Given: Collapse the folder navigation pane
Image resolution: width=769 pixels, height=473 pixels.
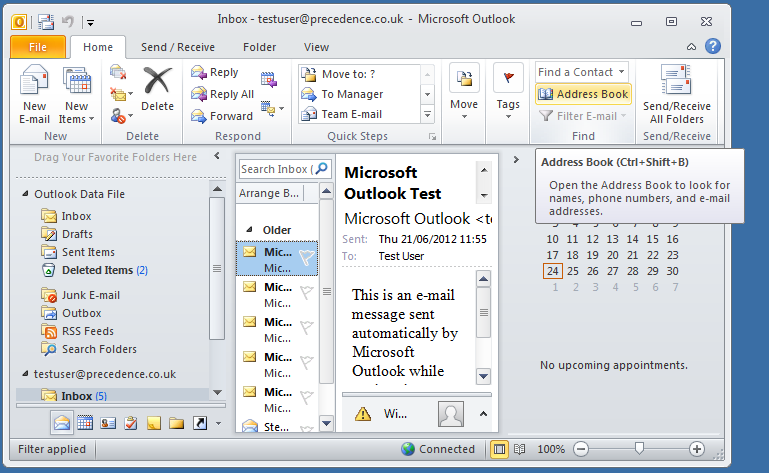Looking at the screenshot, I should point(217,156).
